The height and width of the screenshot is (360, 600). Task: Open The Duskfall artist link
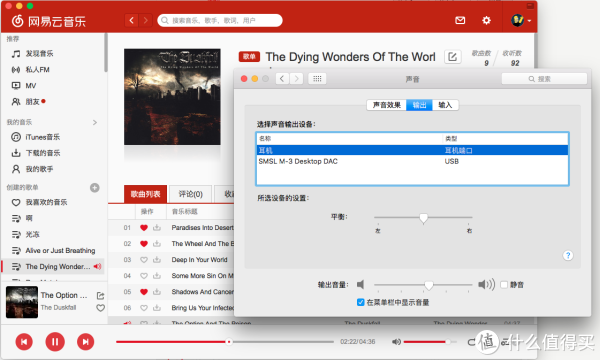[x=58, y=308]
